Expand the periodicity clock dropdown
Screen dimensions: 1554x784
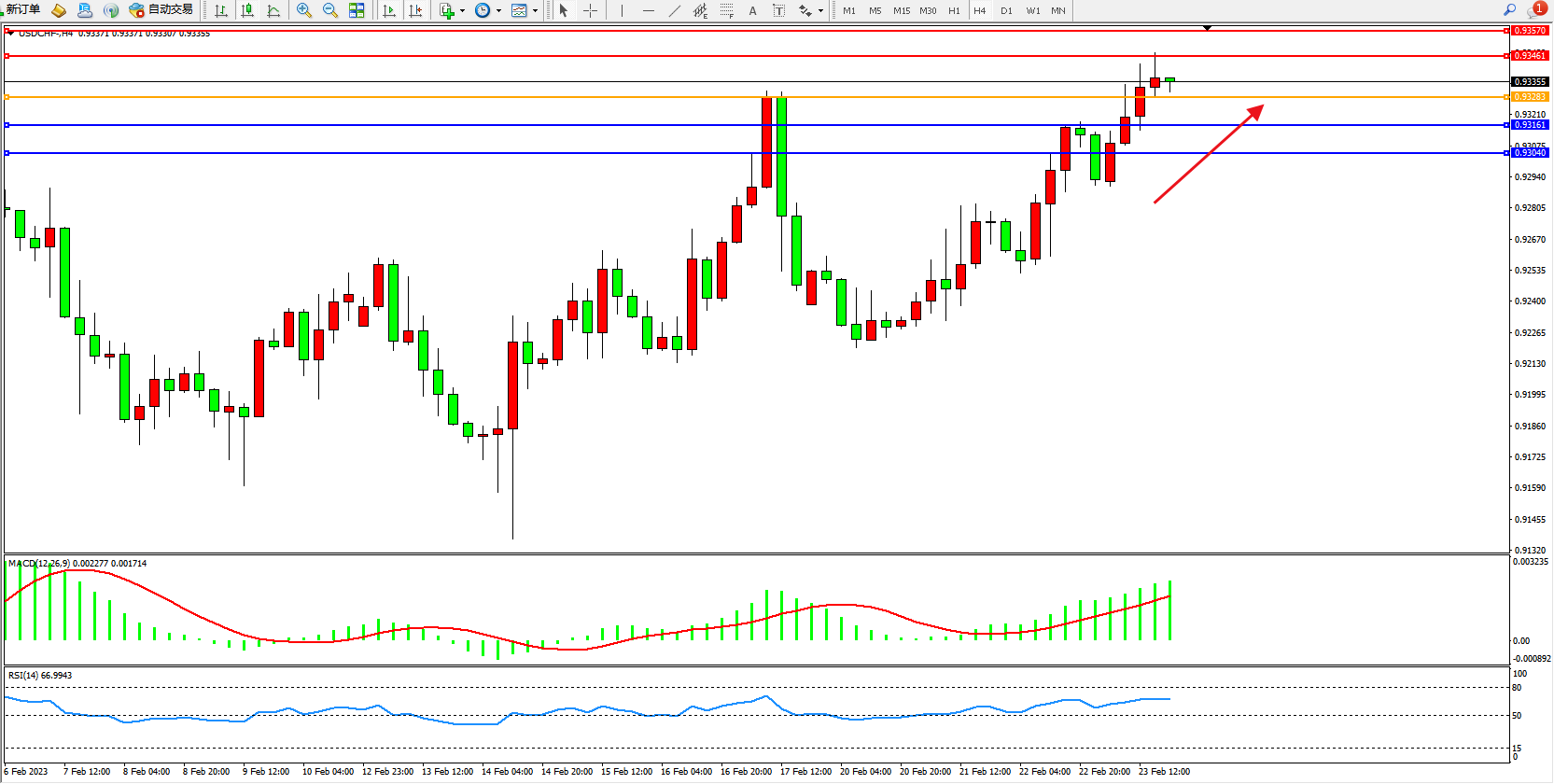pos(498,11)
